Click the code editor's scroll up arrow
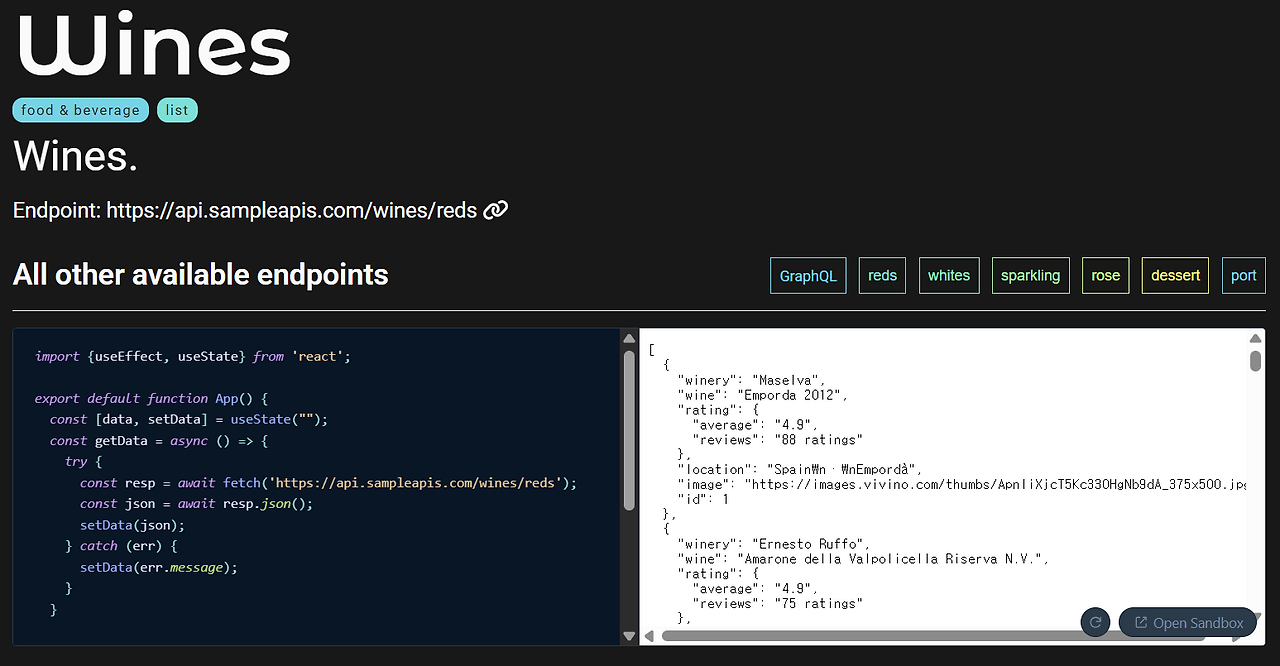This screenshot has height=666, width=1280. click(629, 339)
